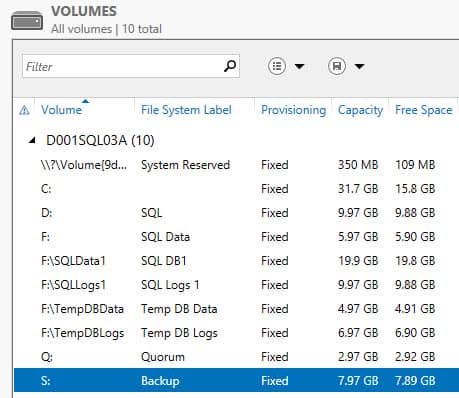This screenshot has height=398, width=459.
Task: Click the 19.9 GB capacity value
Action: [358, 261]
